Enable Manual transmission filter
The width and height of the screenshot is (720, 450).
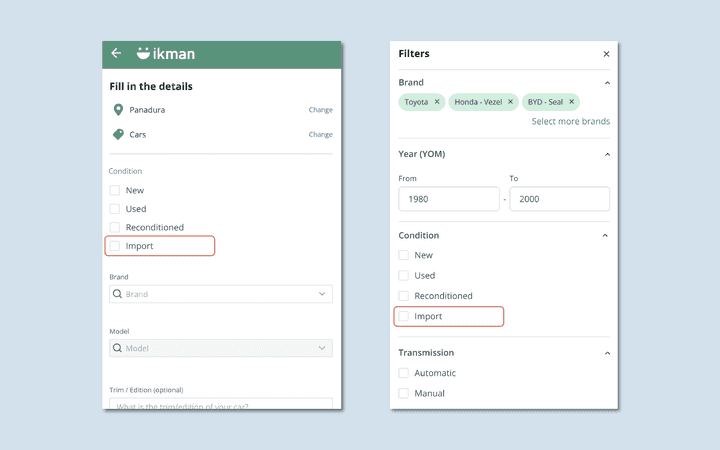[404, 393]
